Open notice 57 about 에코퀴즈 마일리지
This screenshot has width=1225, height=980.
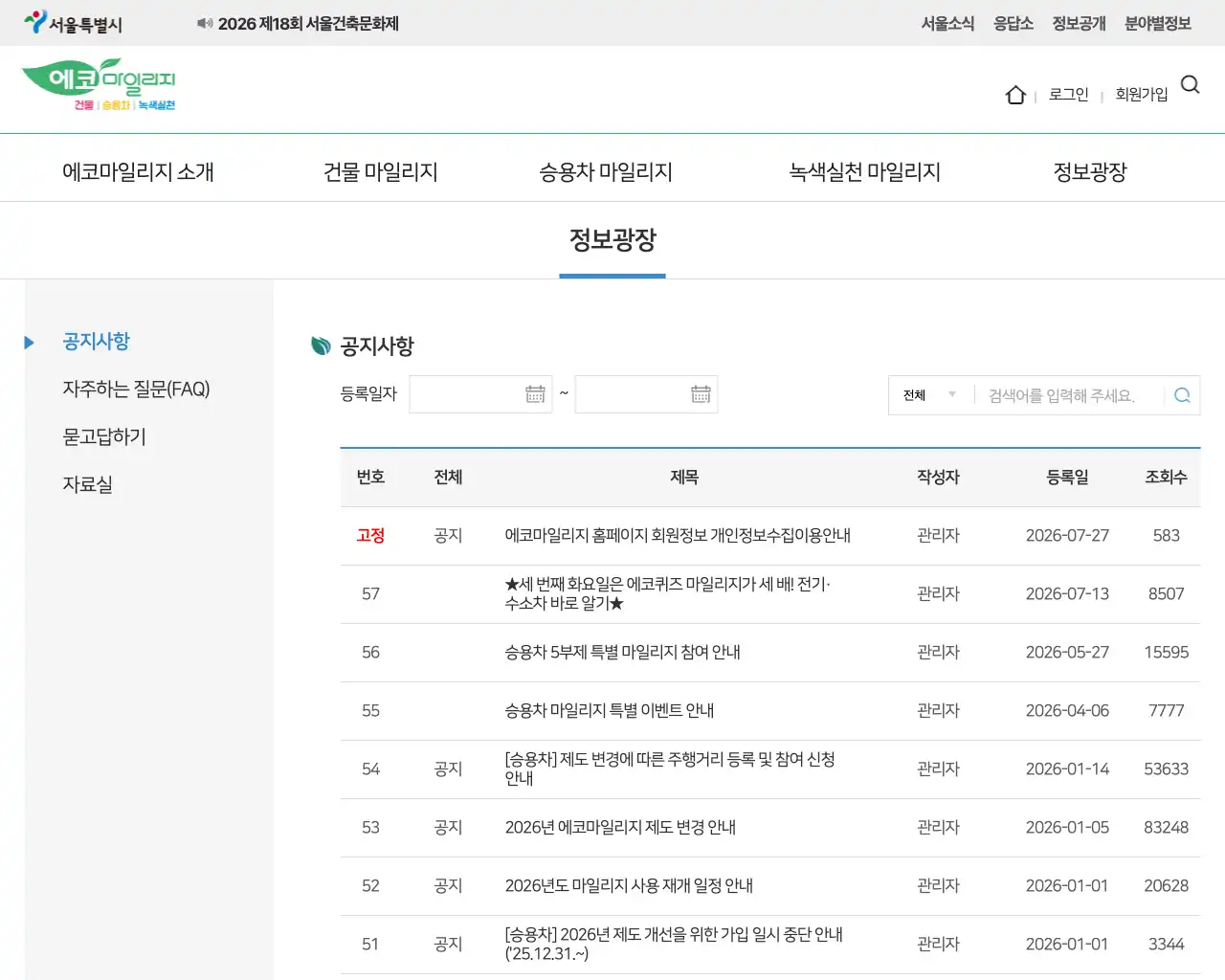click(668, 594)
